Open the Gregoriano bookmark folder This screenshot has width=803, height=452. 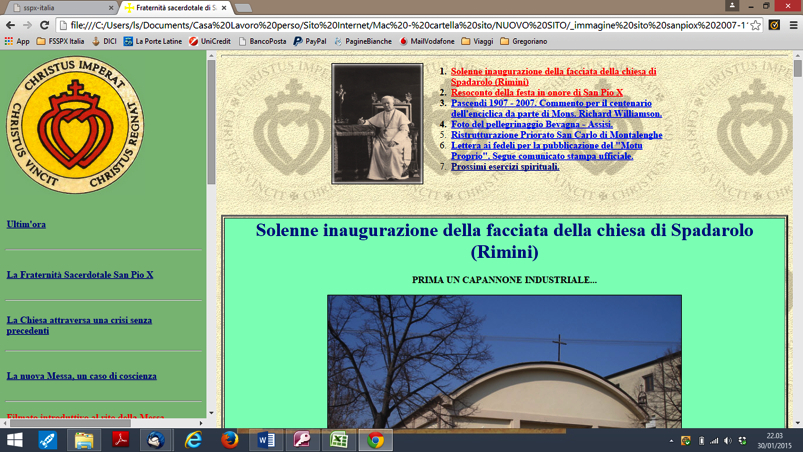coord(523,41)
